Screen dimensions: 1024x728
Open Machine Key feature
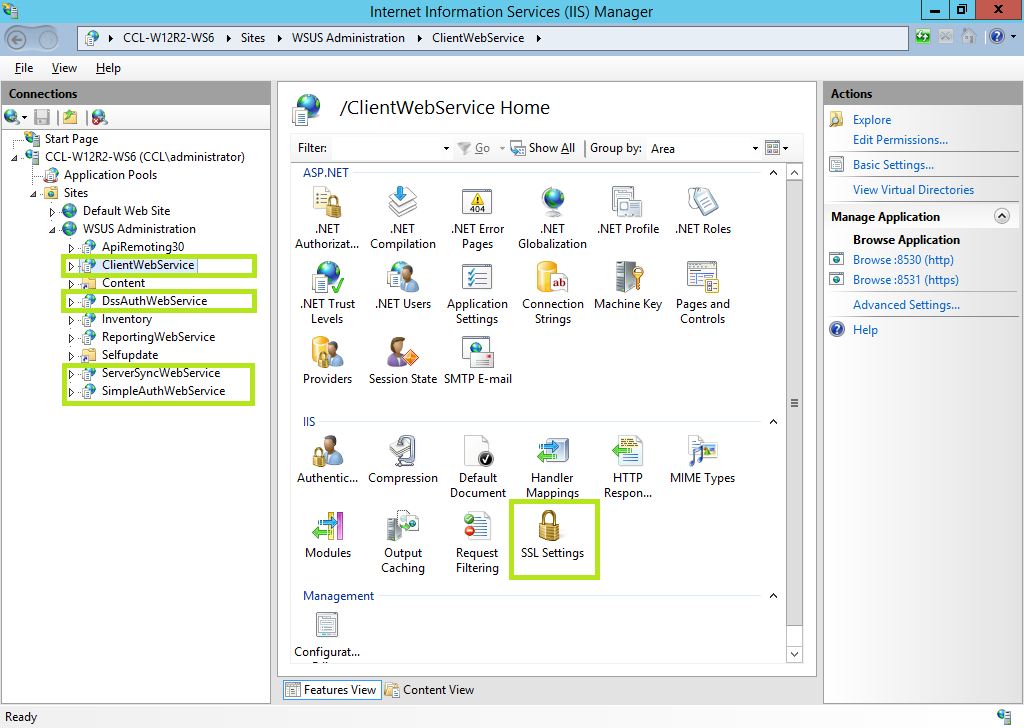[x=628, y=285]
